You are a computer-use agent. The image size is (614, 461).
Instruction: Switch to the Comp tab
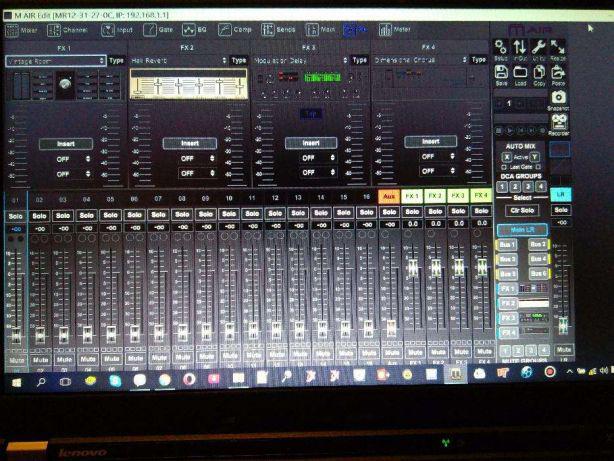pyautogui.click(x=235, y=30)
